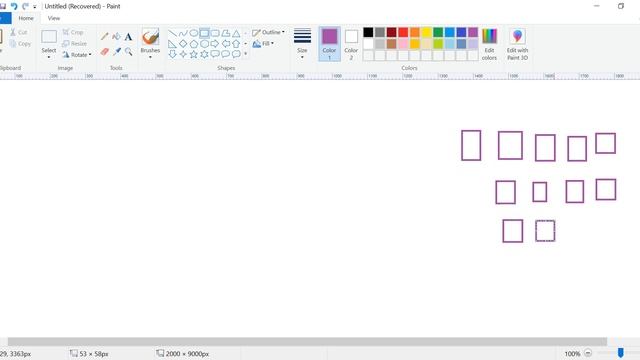The height and width of the screenshot is (360, 640).
Task: Choose the Rounded rectangular callout shape
Action: pyautogui.click(x=215, y=54)
